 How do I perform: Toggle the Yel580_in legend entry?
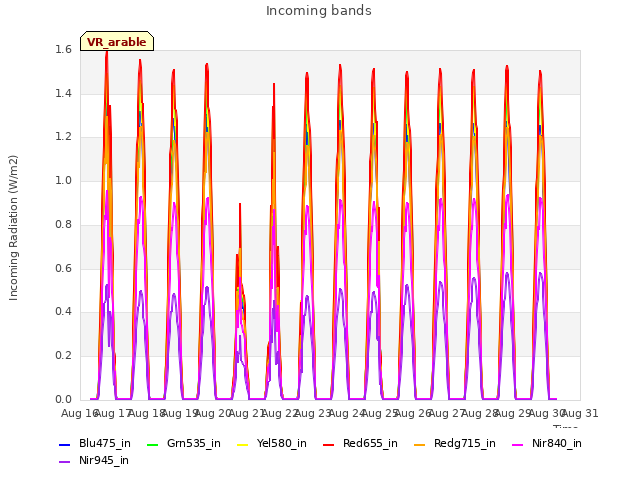(x=272, y=443)
